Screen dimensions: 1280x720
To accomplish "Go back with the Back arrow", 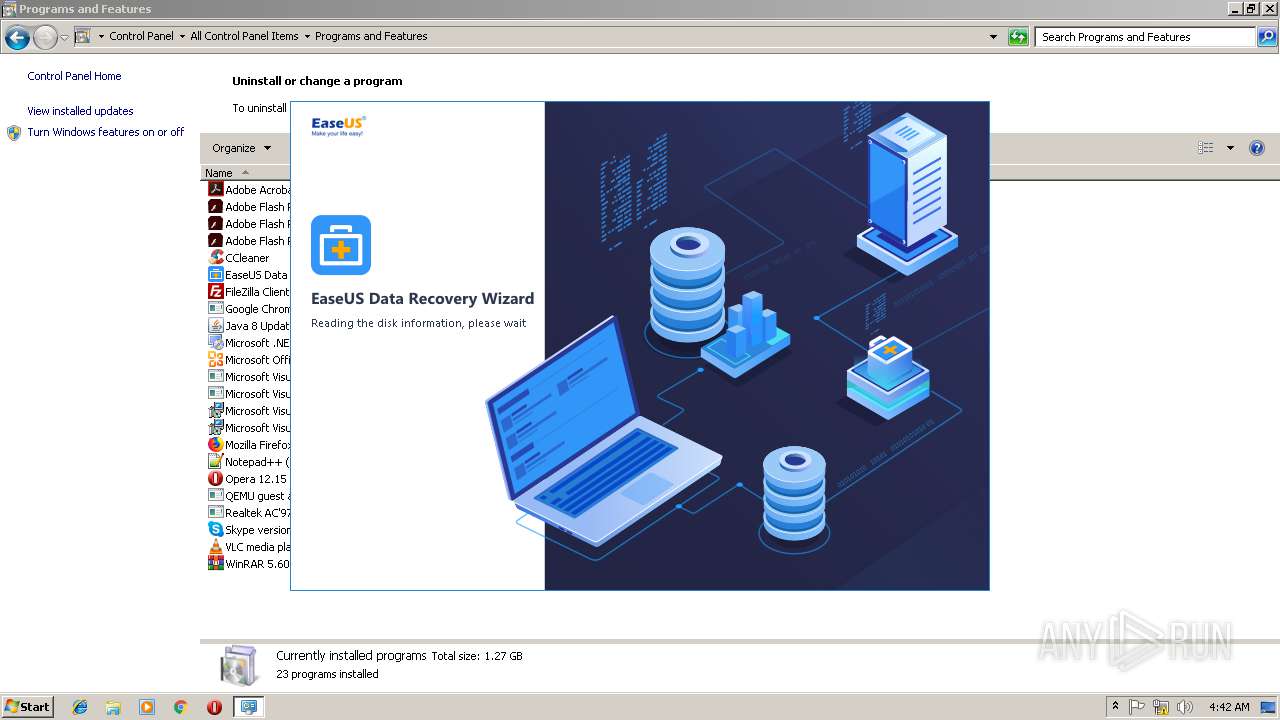I will [17, 38].
